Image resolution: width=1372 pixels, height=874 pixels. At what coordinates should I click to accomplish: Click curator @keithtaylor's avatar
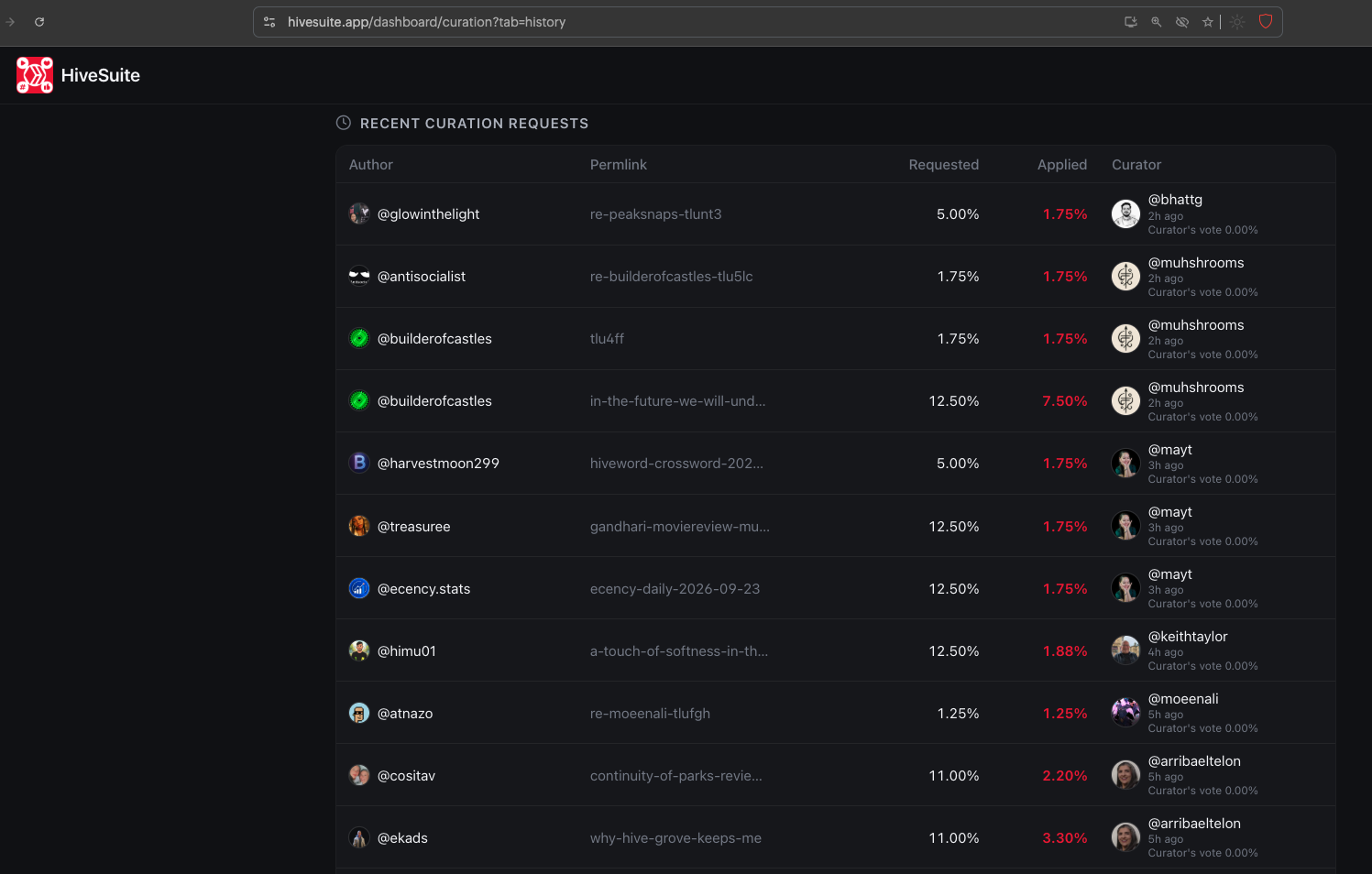[x=1125, y=650]
